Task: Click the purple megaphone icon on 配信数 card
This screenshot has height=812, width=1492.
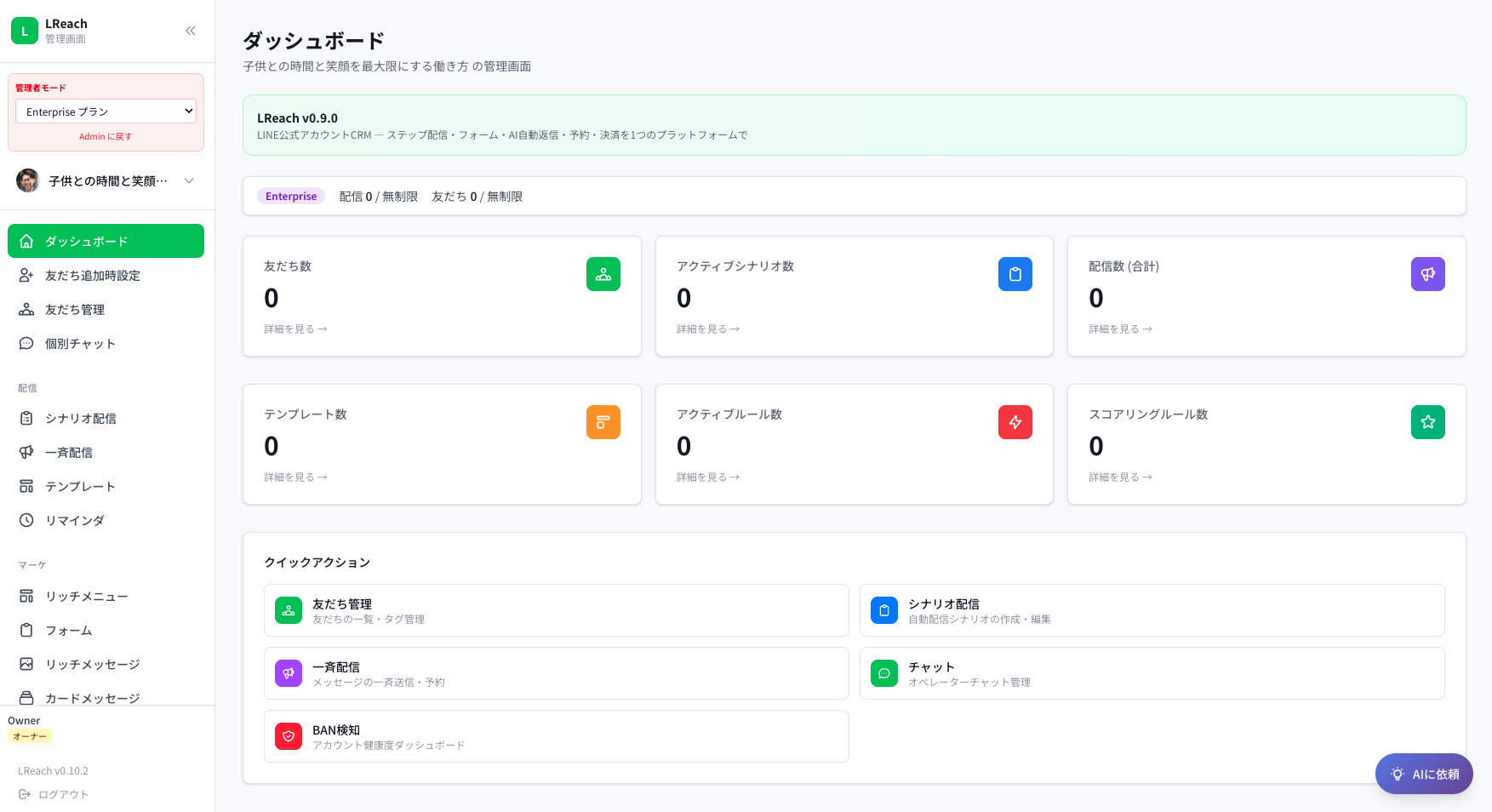Action: tap(1427, 274)
